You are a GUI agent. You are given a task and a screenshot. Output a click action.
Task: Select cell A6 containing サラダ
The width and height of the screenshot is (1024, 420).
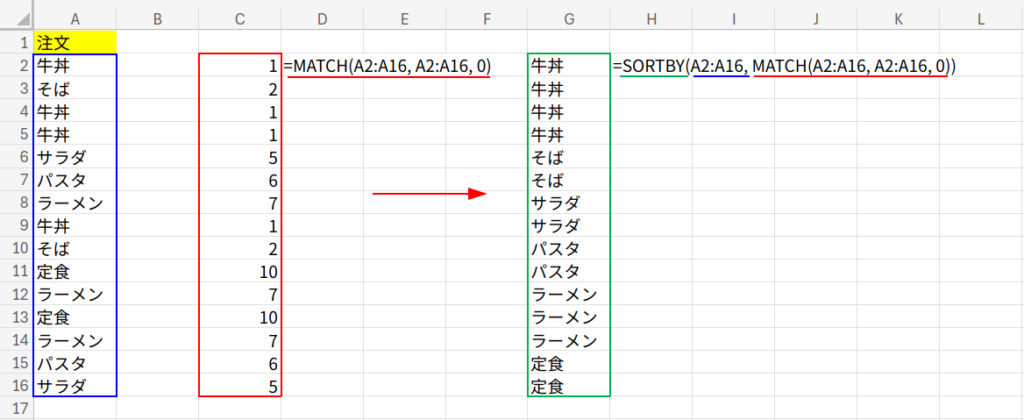pos(75,157)
